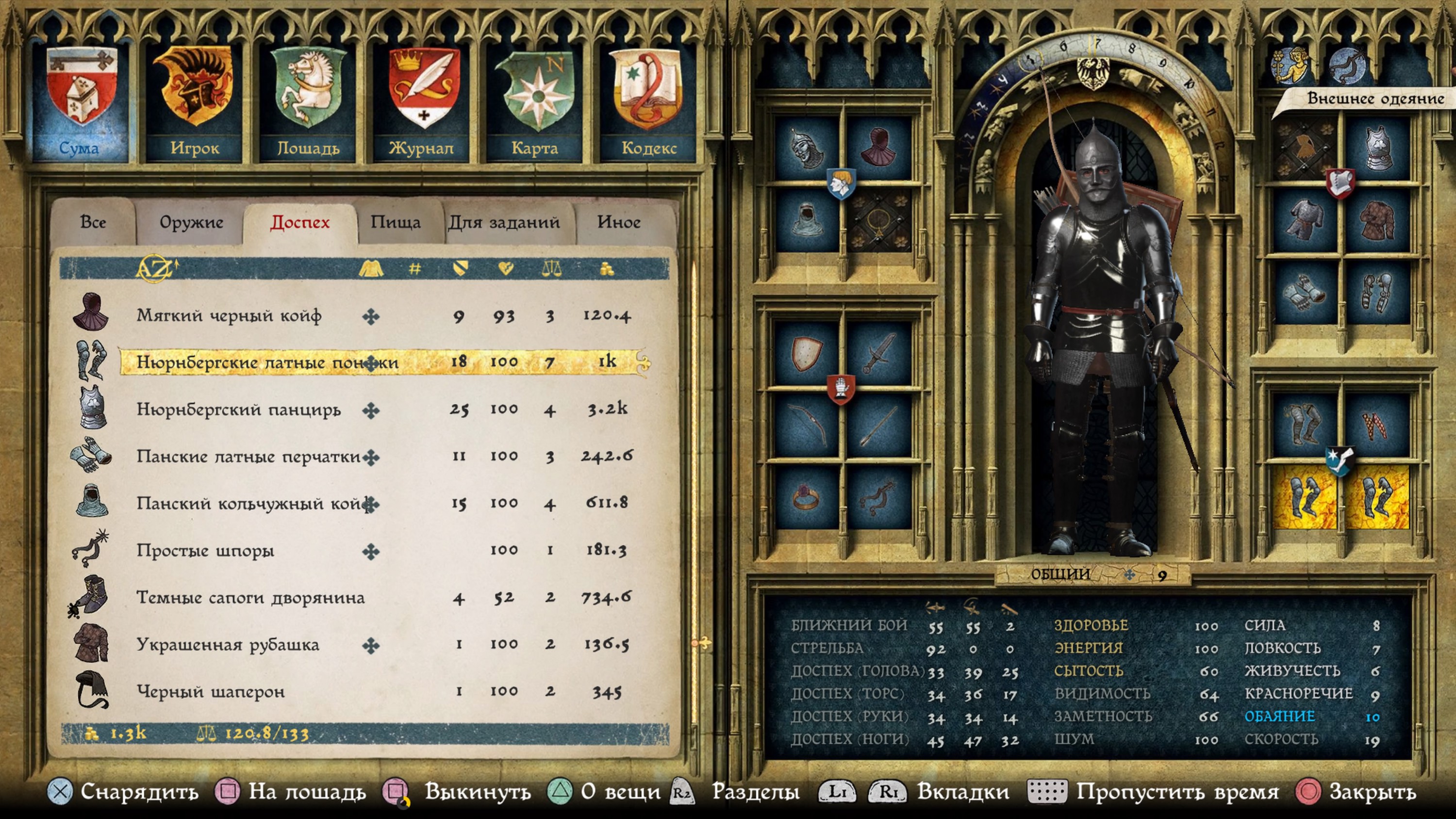
Task: Switch to the Все tab
Action: pos(93,222)
